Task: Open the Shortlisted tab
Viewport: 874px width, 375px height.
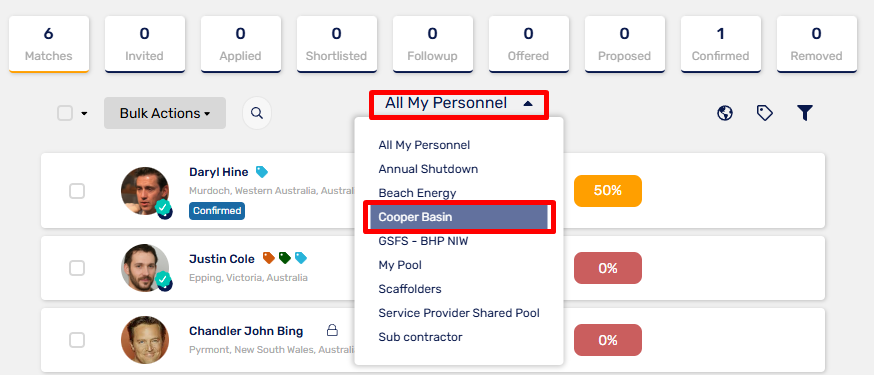Action: 337,44
